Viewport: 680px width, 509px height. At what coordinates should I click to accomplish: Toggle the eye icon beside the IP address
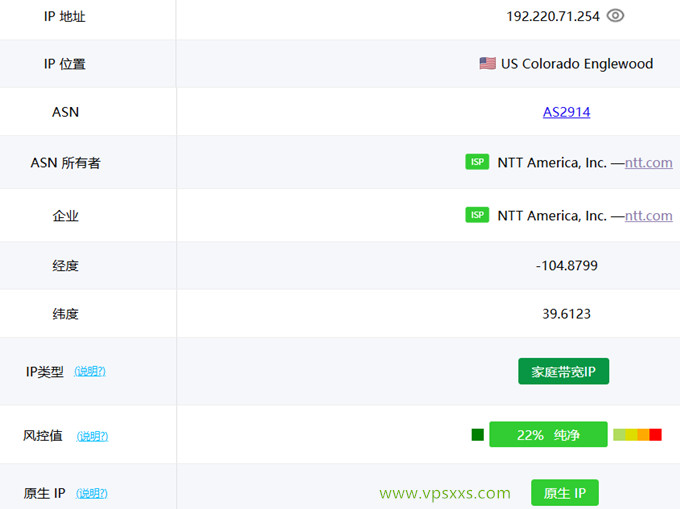(615, 16)
